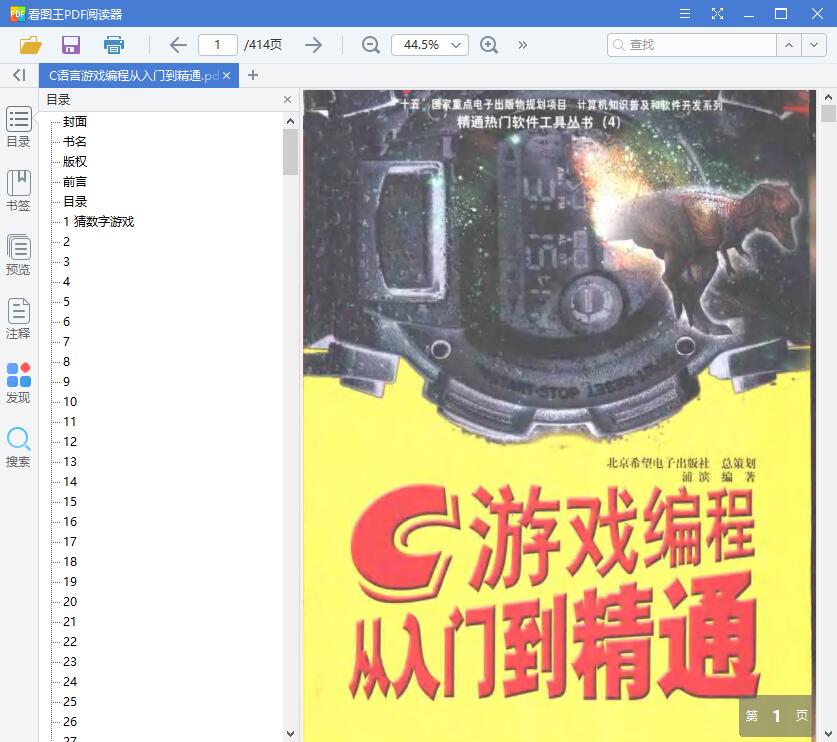The height and width of the screenshot is (742, 837).
Task: Click the outline panel scrollbar thumb
Action: point(290,152)
